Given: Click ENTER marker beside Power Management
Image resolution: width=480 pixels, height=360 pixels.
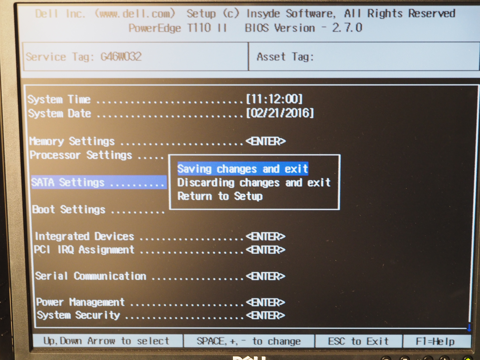Looking at the screenshot, I should point(266,302).
